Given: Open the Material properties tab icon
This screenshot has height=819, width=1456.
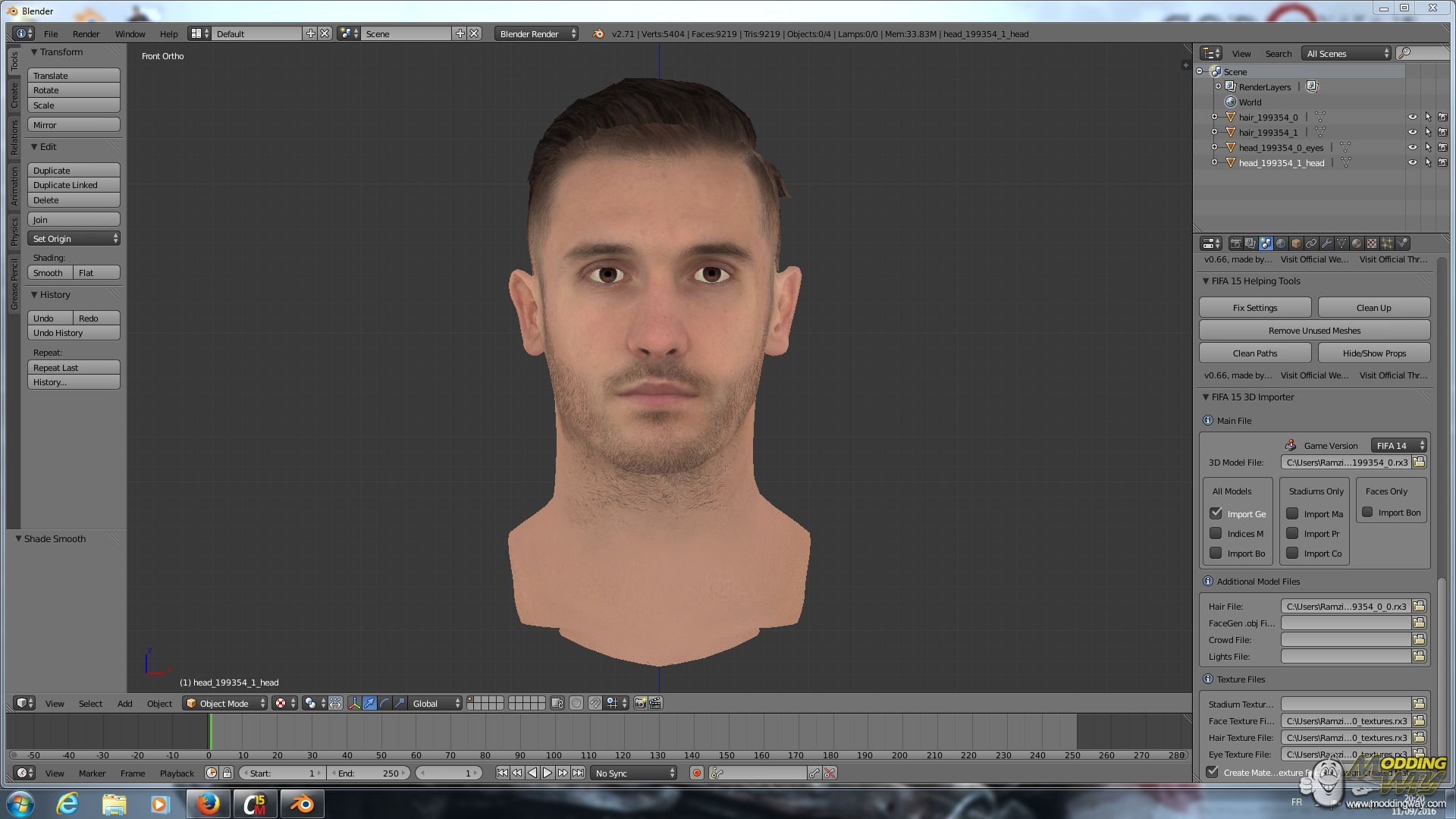Looking at the screenshot, I should [1357, 243].
